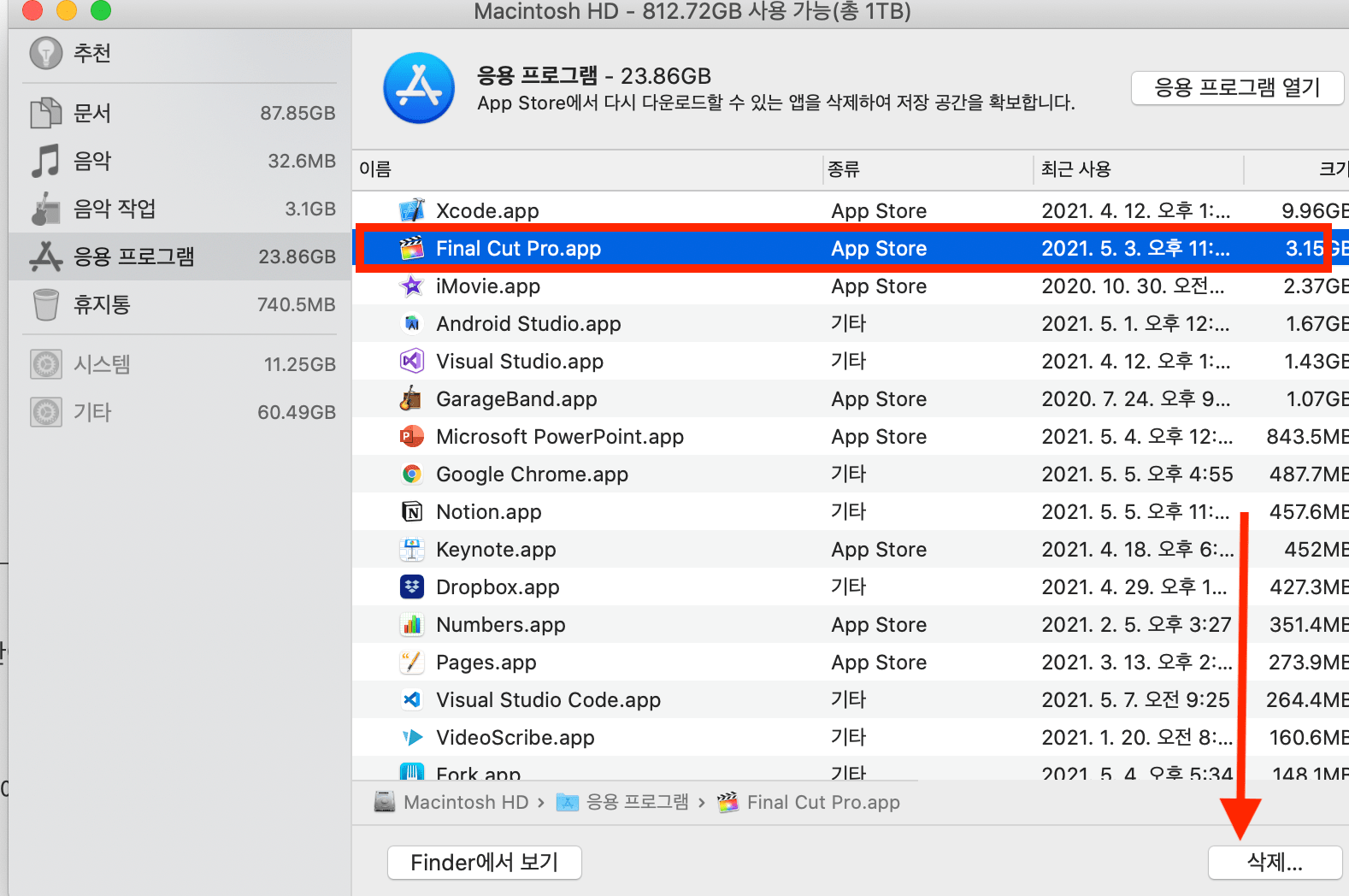Select Microsoft PowerPoint.app in the list
Image resolution: width=1349 pixels, height=896 pixels.
pos(560,436)
